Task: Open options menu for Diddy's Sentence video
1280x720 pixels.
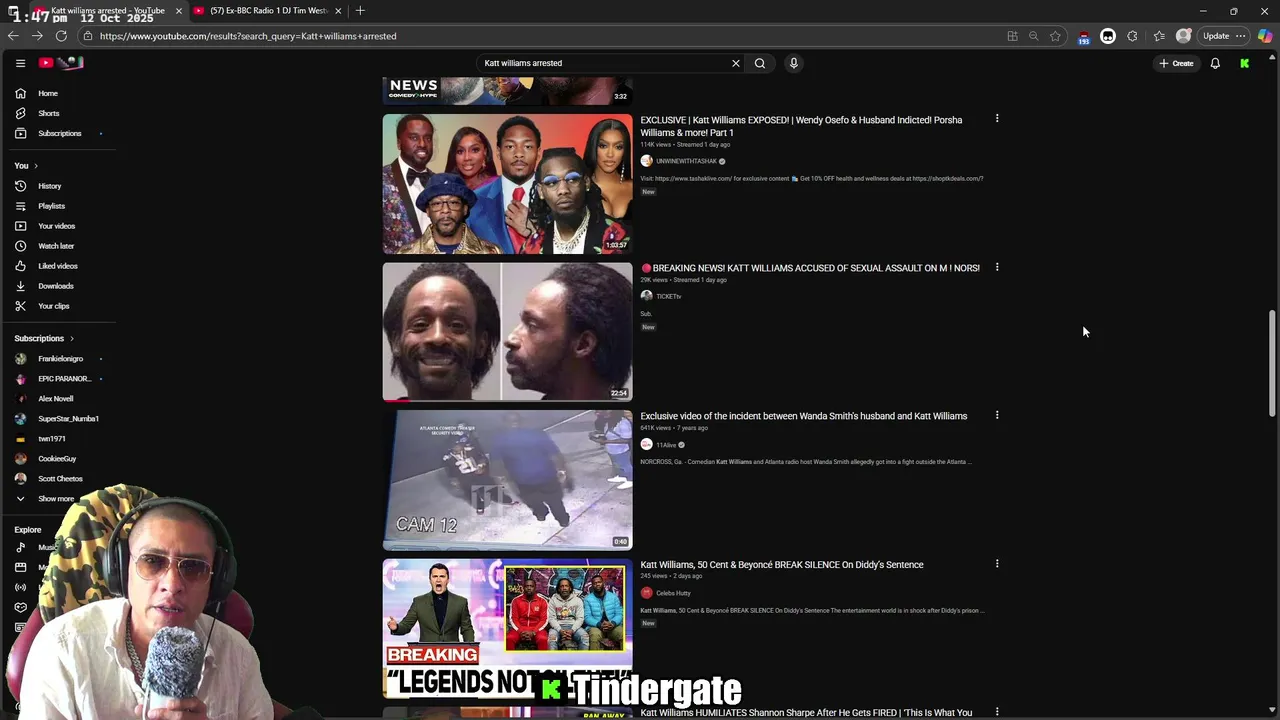Action: [997, 563]
